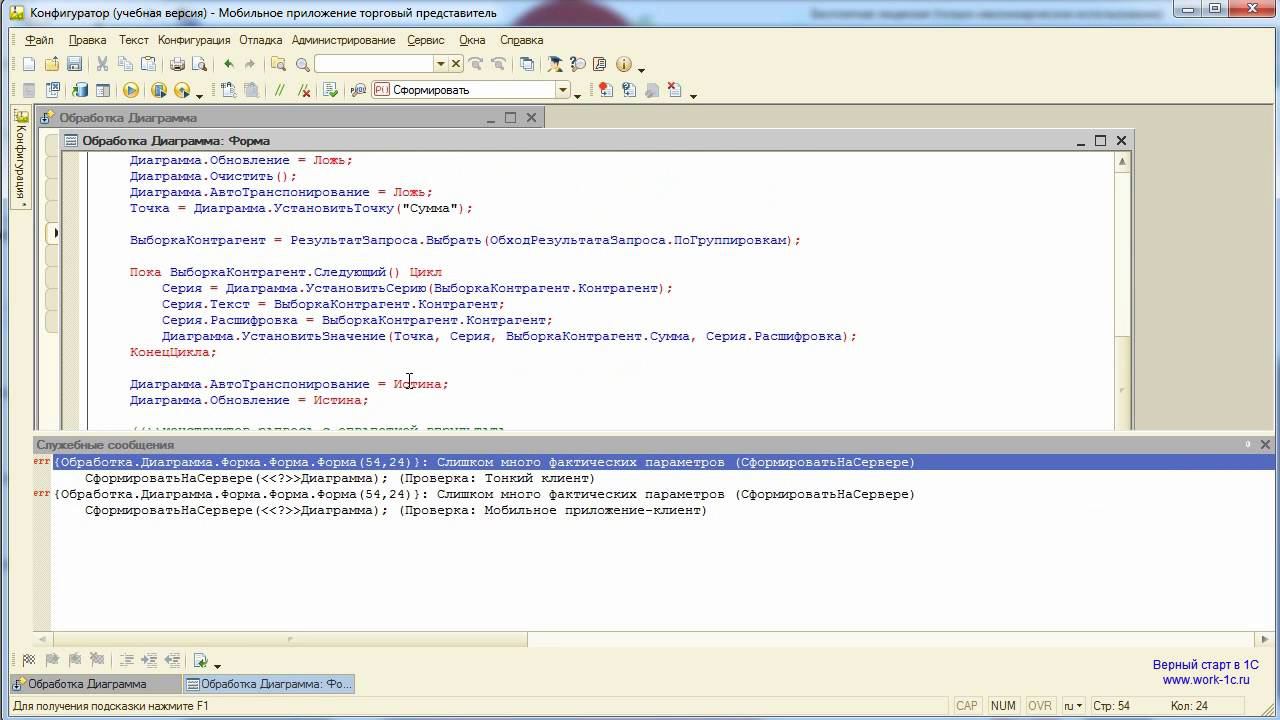Comment selected lines with the green slashes icon
This screenshot has height=720, width=1280.
pos(280,90)
